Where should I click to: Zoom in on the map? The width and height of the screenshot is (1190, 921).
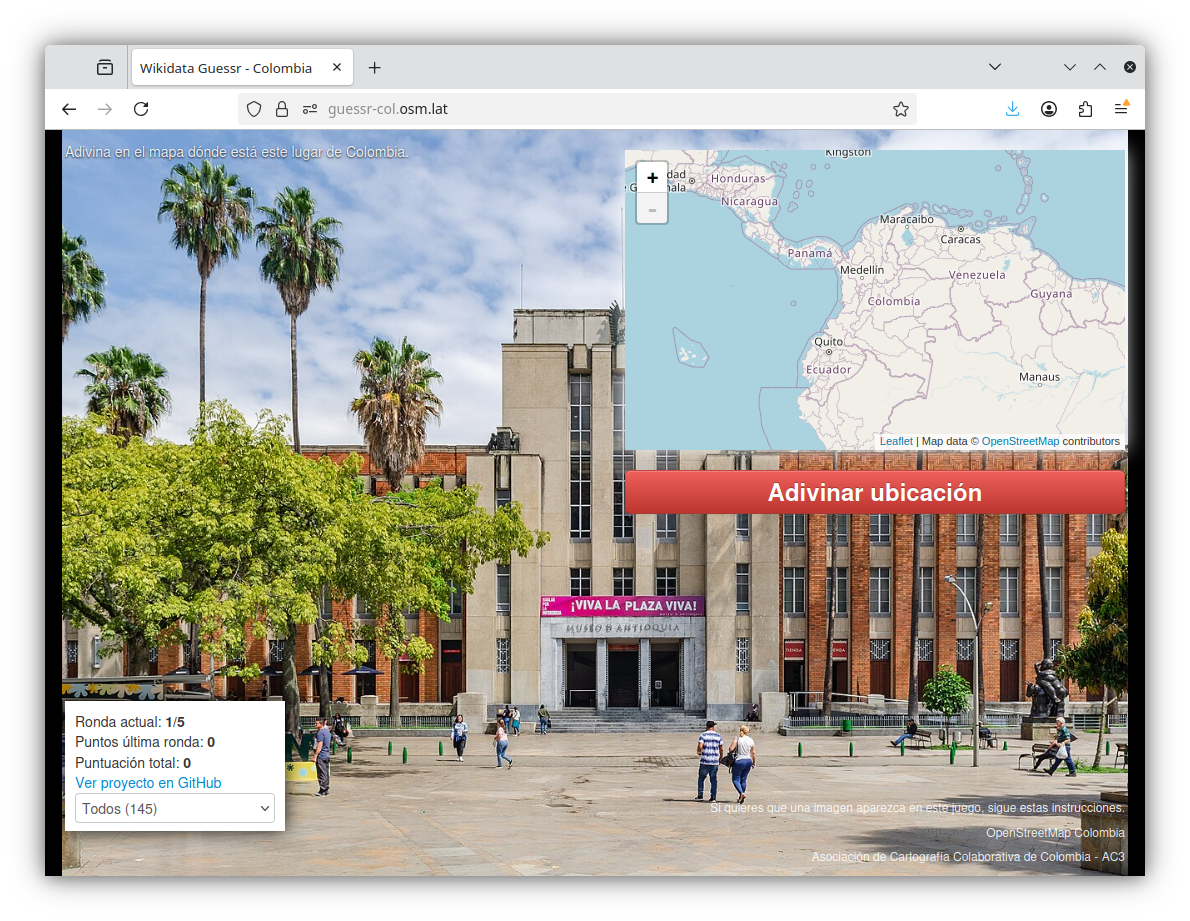pos(652,178)
